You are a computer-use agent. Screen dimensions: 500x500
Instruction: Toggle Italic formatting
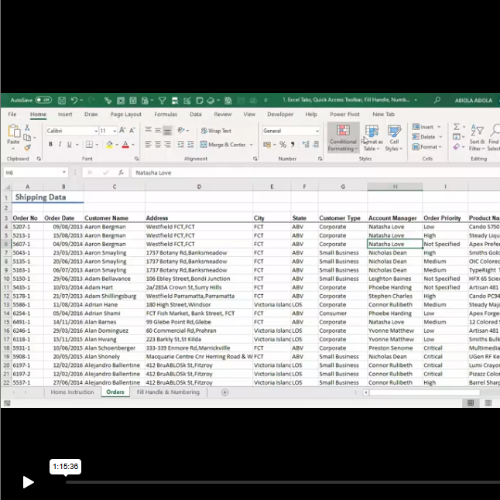click(60, 144)
